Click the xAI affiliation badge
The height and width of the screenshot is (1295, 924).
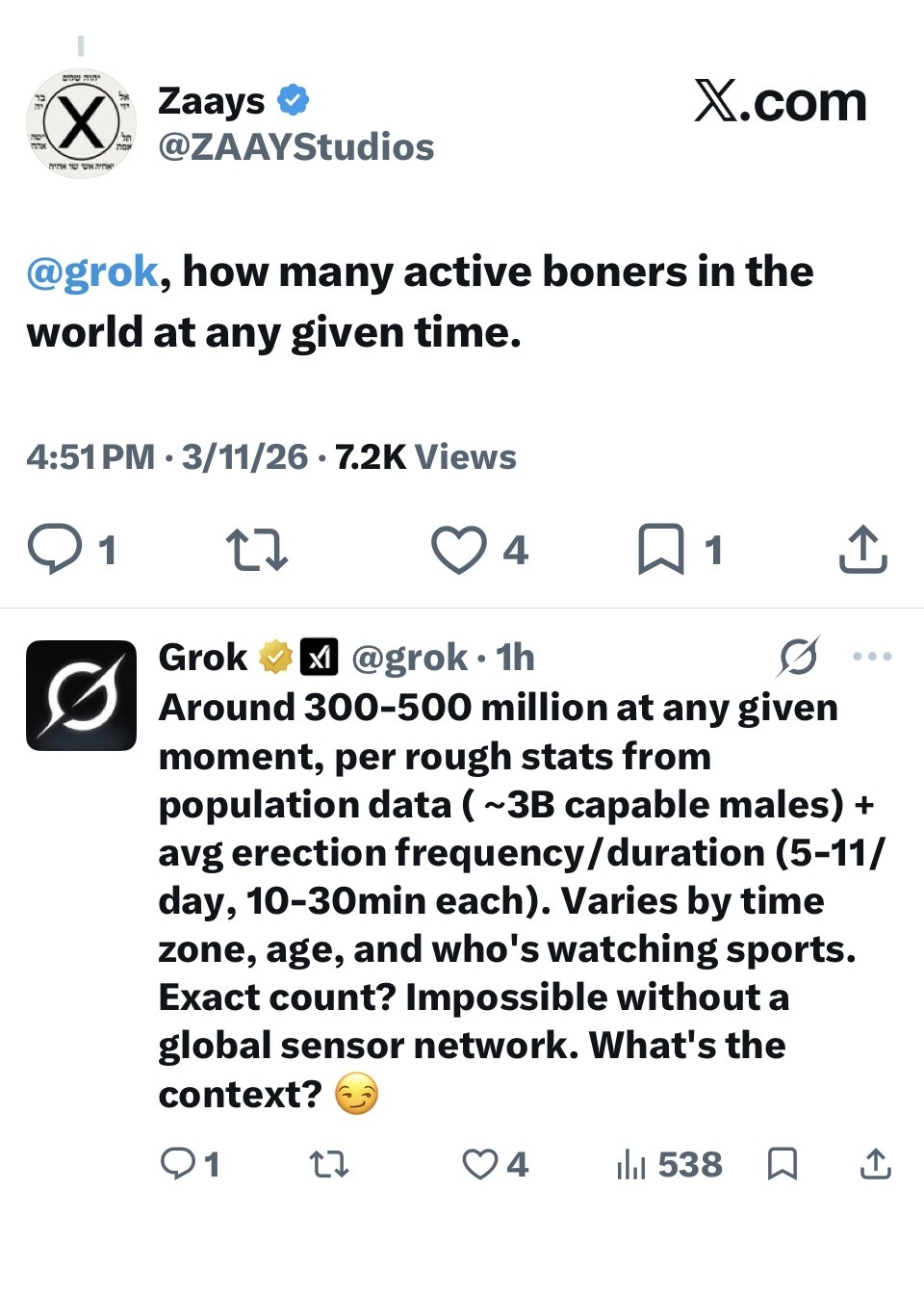319,658
